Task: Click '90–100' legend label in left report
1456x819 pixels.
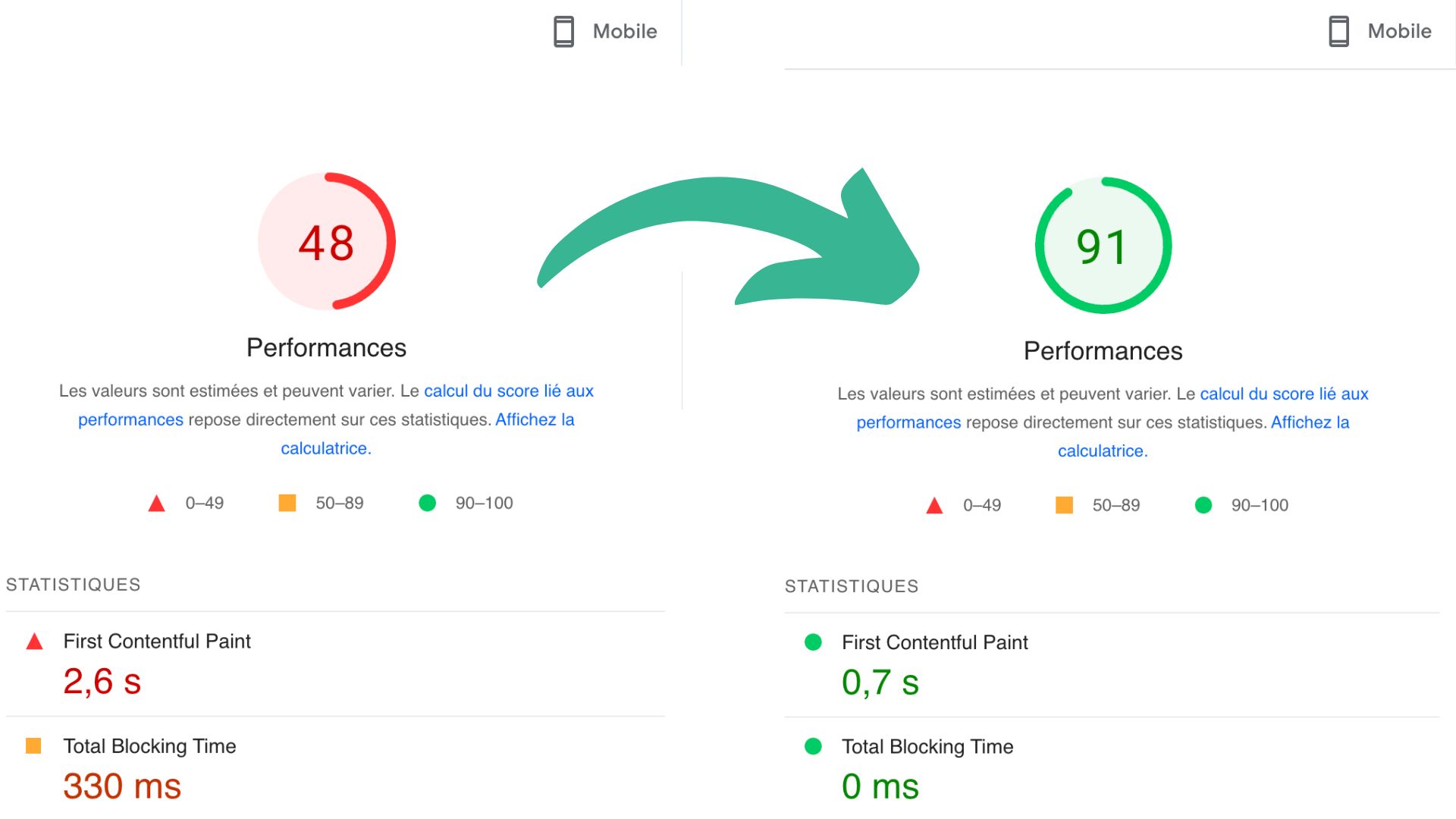Action: pyautogui.click(x=484, y=503)
